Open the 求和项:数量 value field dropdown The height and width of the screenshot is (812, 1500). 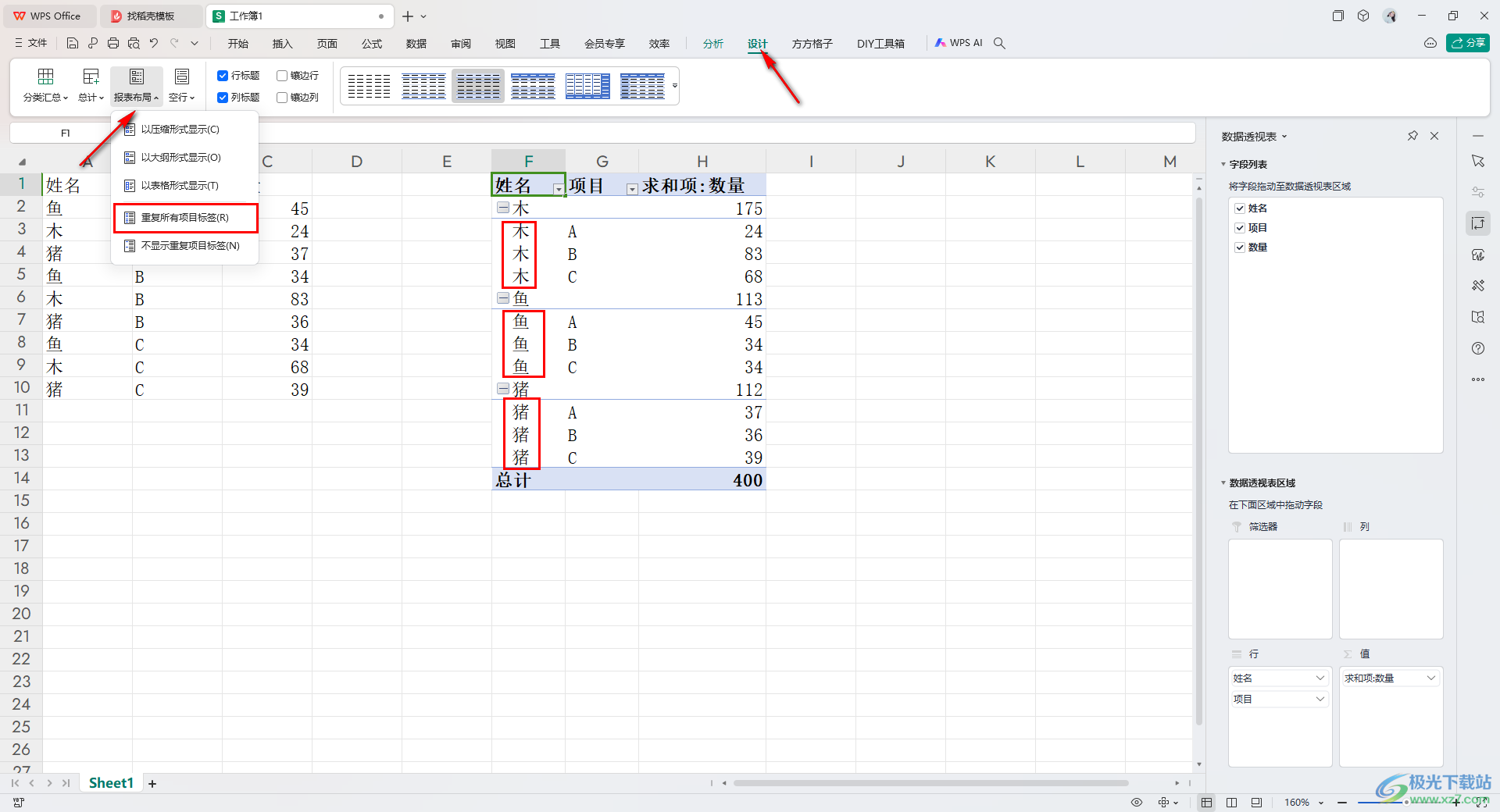pos(1431,678)
